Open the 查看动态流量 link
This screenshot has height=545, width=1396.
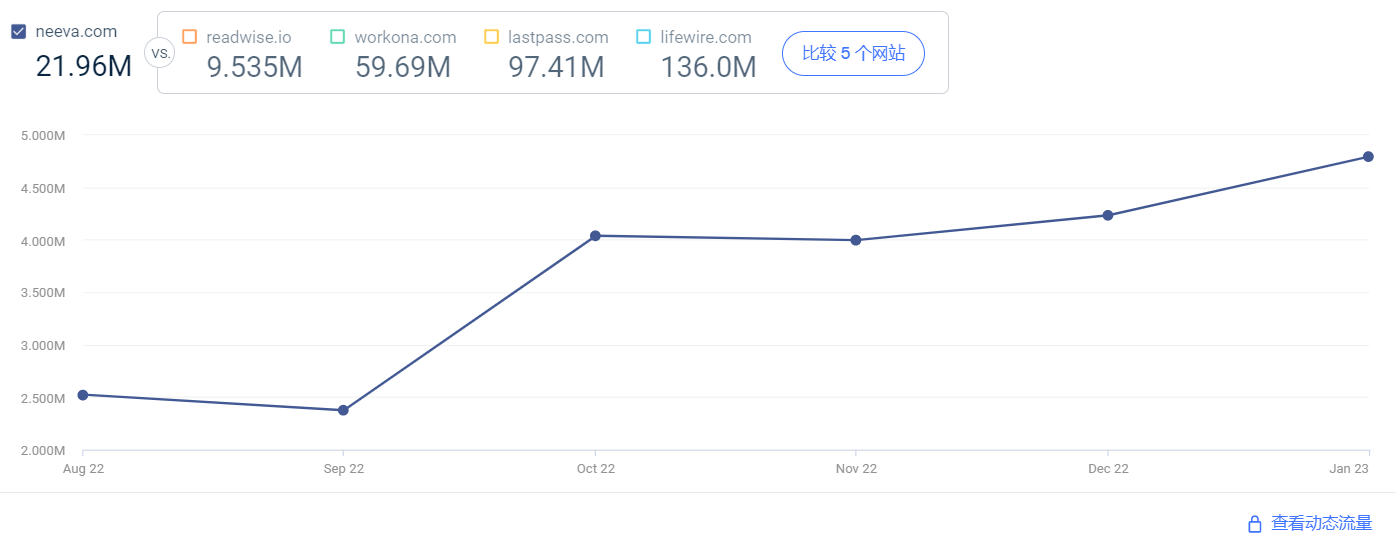(x=1321, y=523)
